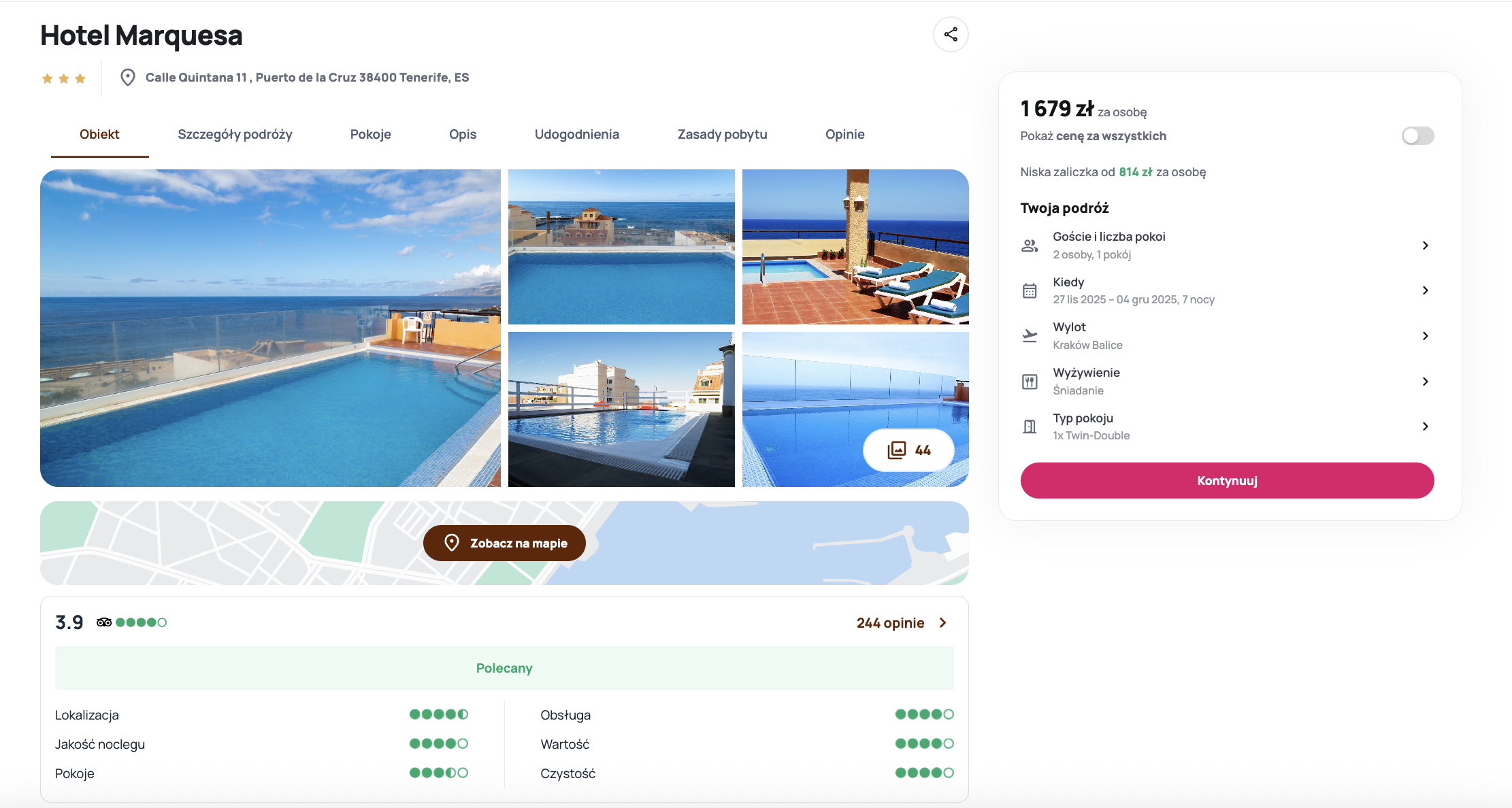Viewport: 1512px width, 808px height.
Task: Toggle Pokaż cenę za wszystkich switch
Action: coord(1417,136)
